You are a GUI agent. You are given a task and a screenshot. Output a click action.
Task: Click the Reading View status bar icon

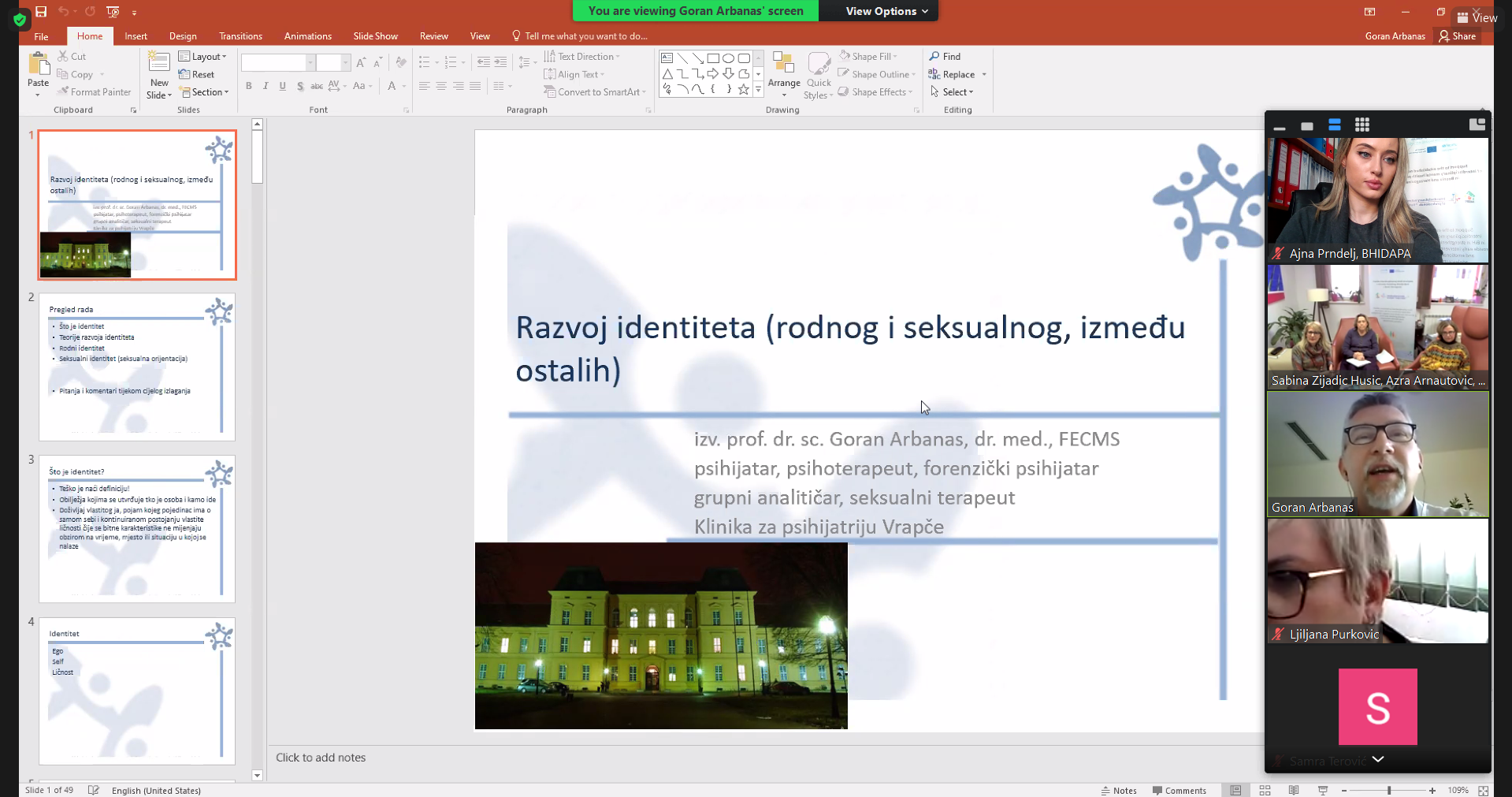1294,790
